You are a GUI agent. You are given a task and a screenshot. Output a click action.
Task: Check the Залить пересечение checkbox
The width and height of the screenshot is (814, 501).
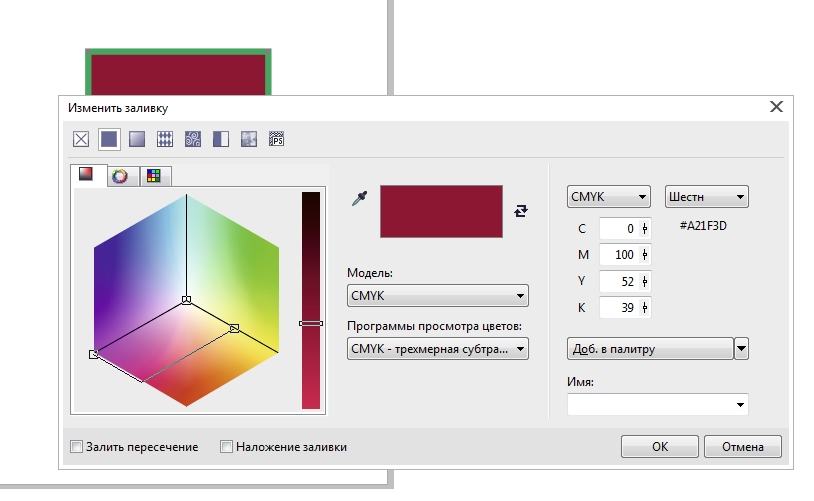pyautogui.click(x=76, y=446)
